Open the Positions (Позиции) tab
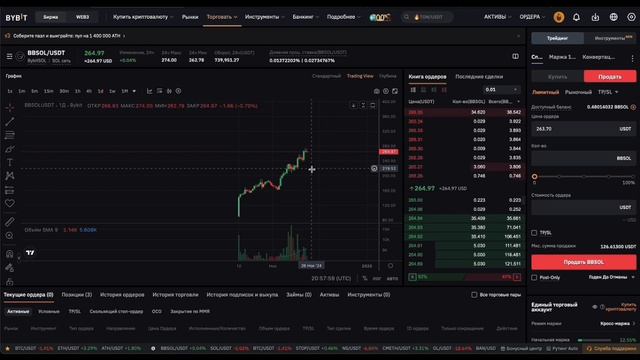640x360 pixels. [77, 295]
